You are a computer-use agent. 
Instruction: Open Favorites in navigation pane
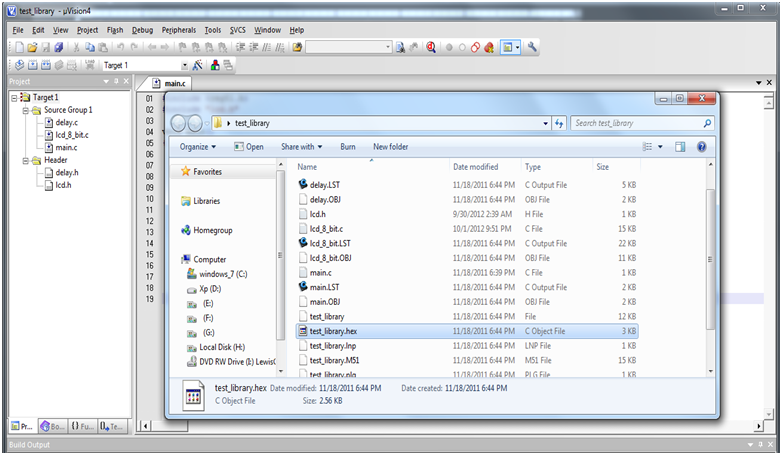click(207, 172)
